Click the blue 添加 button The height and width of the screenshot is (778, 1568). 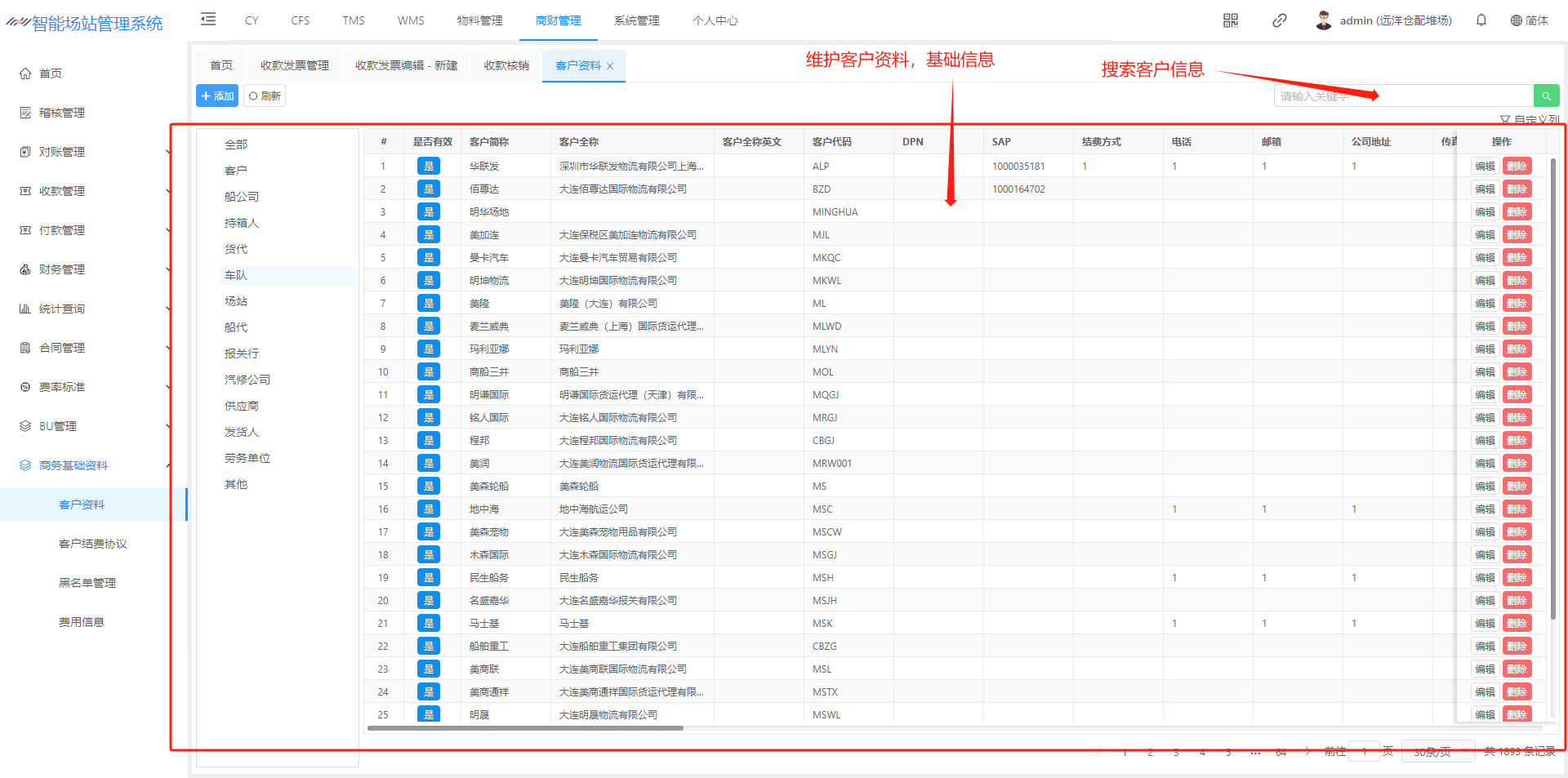click(217, 96)
